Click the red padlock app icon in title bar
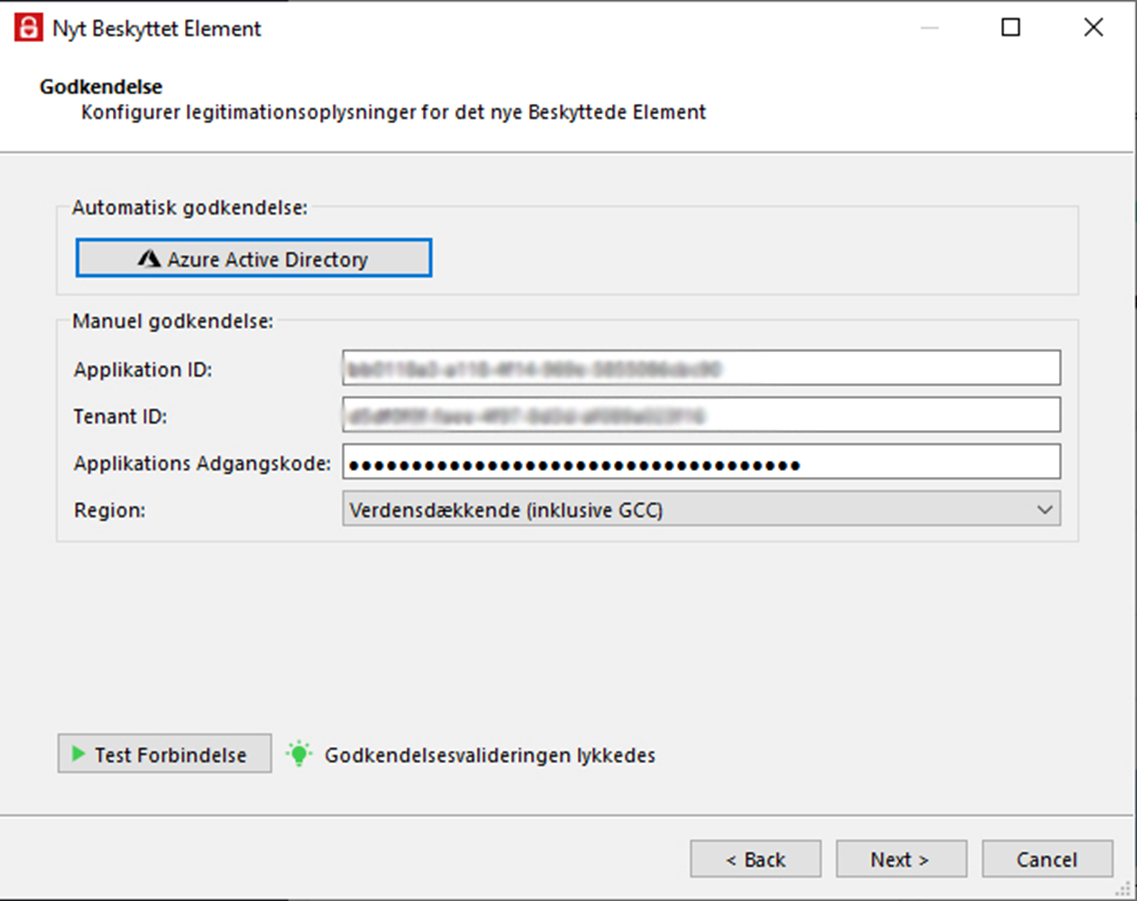Viewport: 1137px width, 901px height. click(x=28, y=28)
